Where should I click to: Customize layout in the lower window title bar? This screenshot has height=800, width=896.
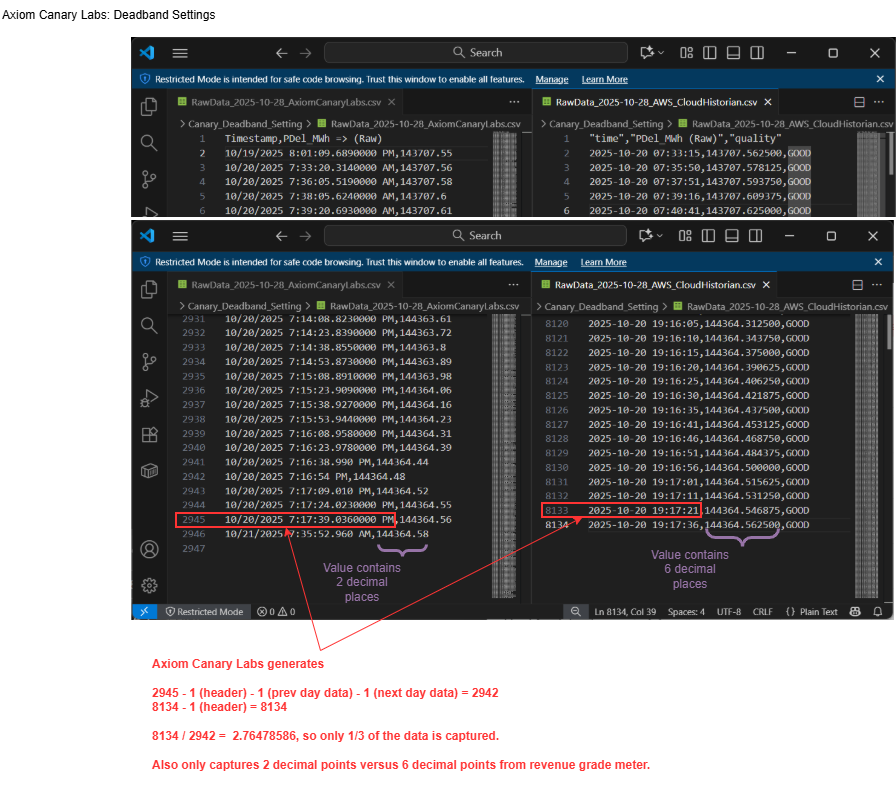coord(685,236)
